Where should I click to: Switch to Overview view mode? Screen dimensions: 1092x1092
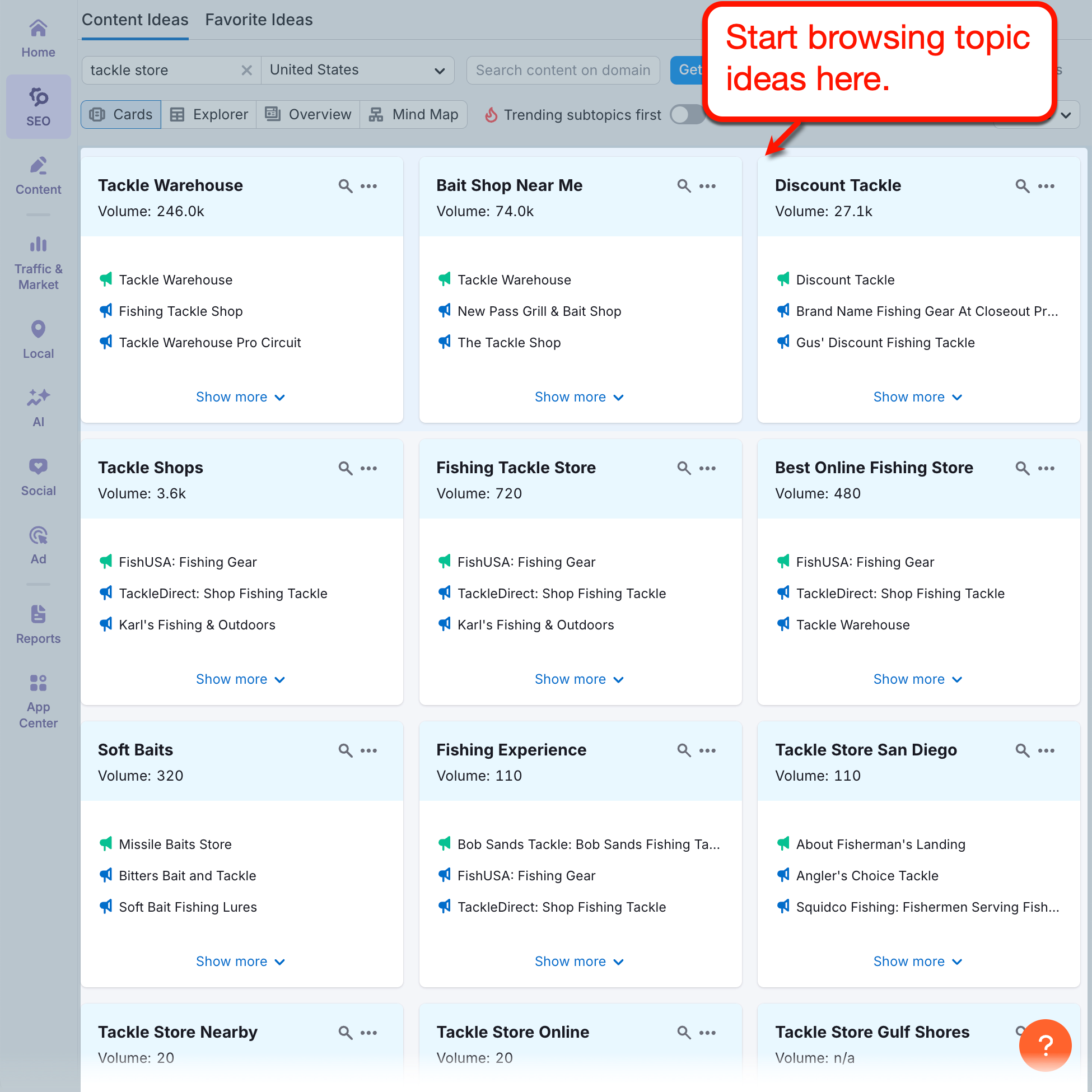coord(307,114)
